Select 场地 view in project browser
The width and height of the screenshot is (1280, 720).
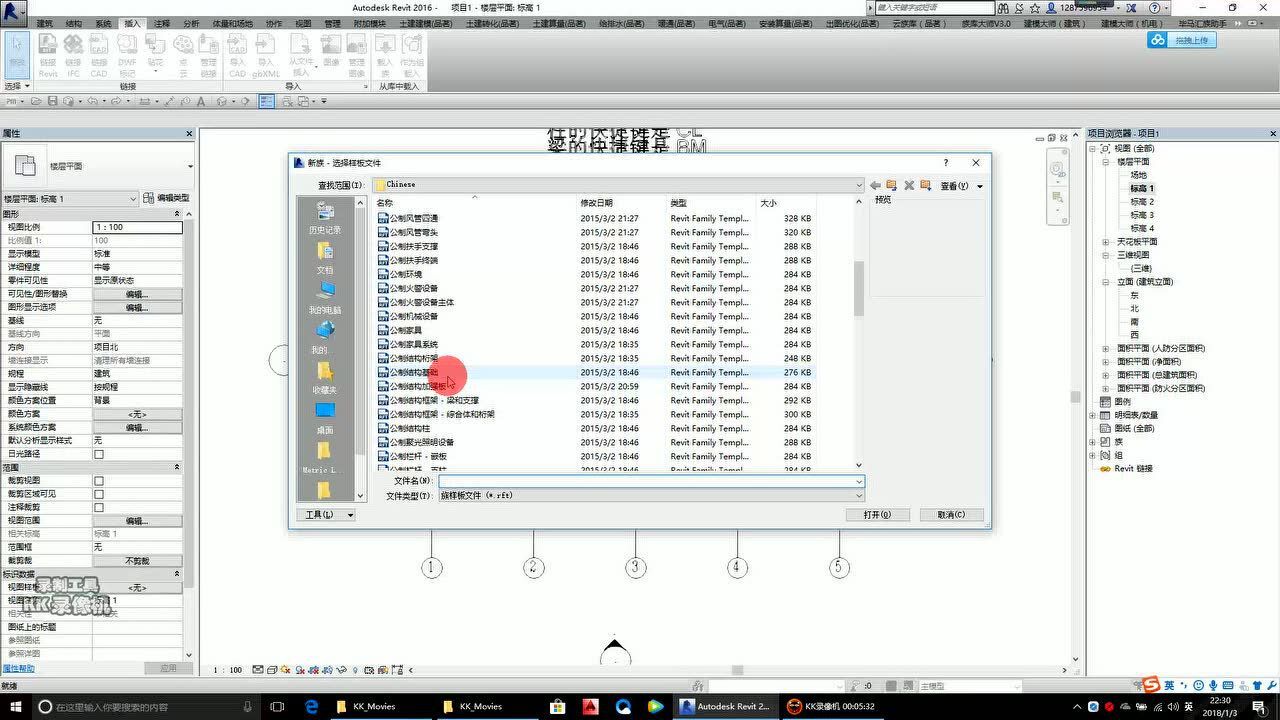click(x=1138, y=175)
